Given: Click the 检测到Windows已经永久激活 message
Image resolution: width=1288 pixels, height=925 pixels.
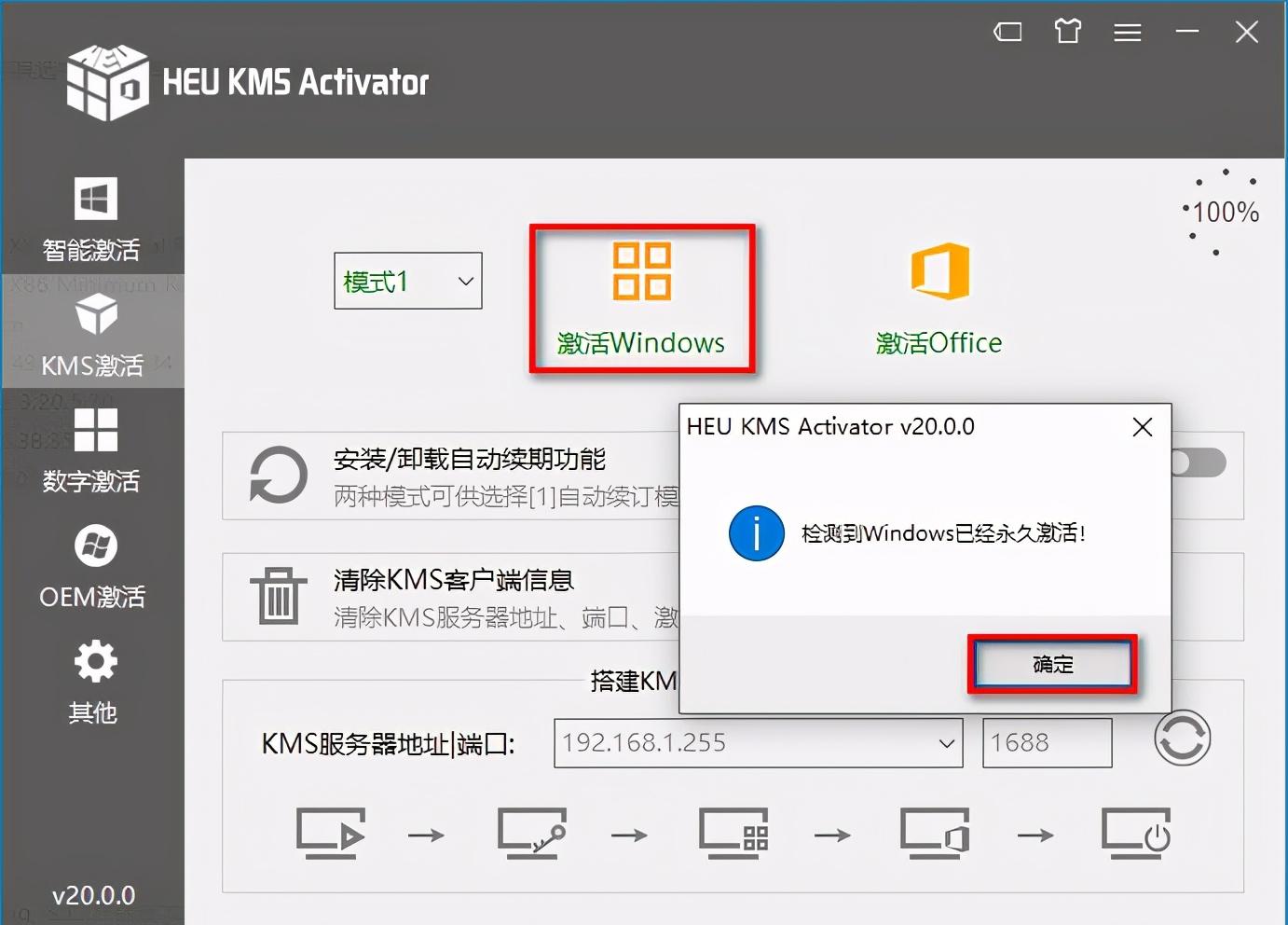Looking at the screenshot, I should click(x=943, y=533).
